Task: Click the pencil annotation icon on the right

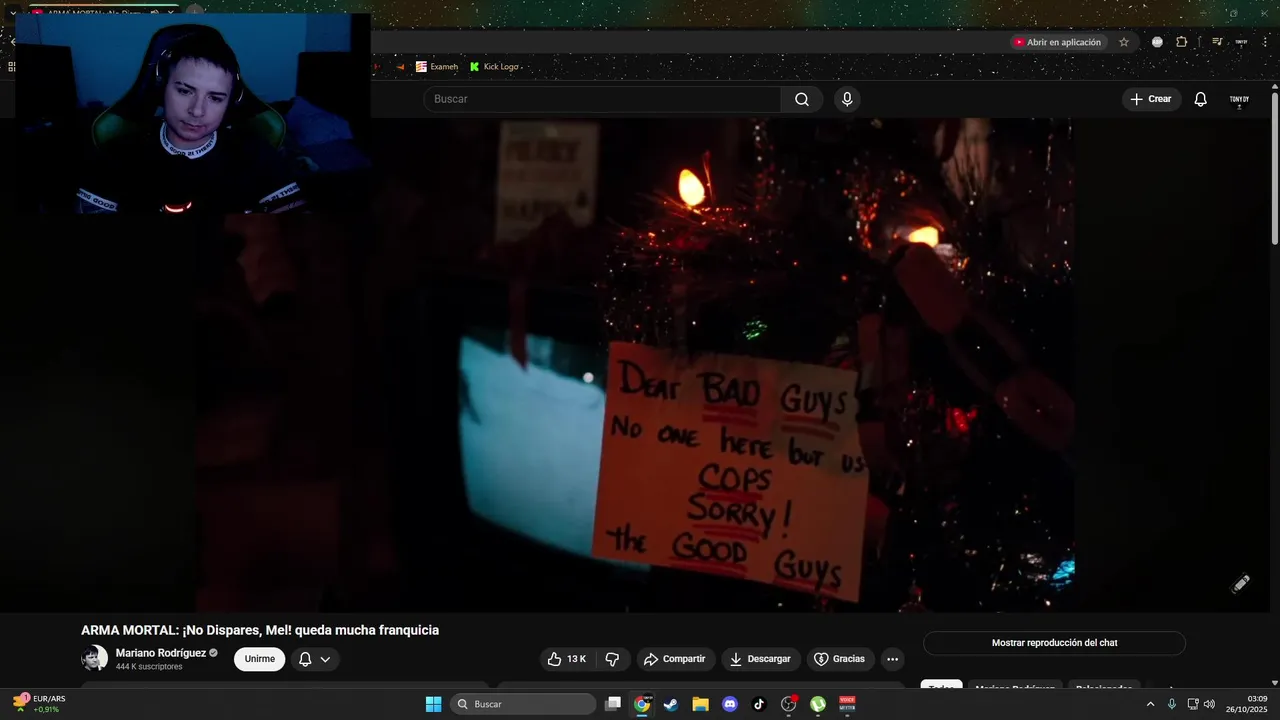Action: click(1240, 583)
